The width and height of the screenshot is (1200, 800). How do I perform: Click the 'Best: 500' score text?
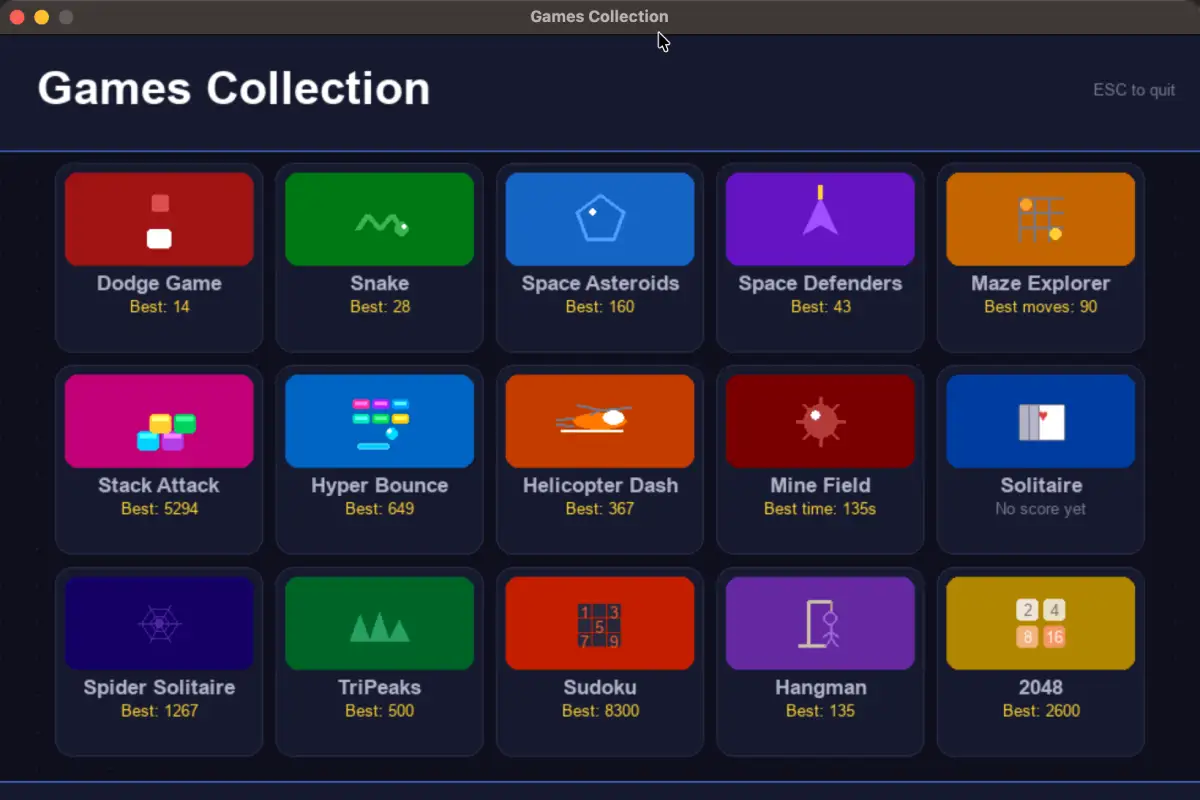tap(380, 711)
